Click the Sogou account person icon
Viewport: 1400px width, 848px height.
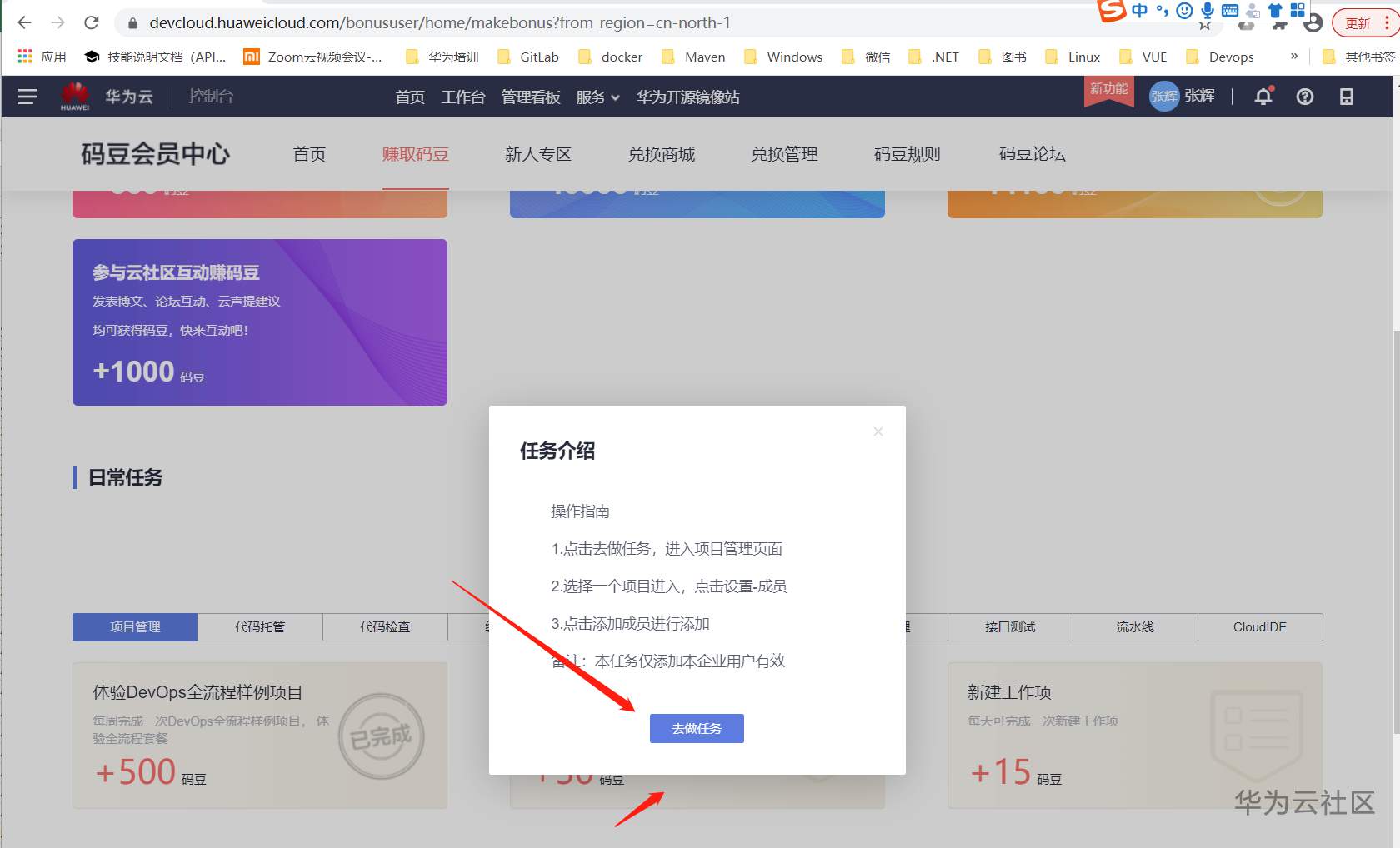click(x=1252, y=11)
